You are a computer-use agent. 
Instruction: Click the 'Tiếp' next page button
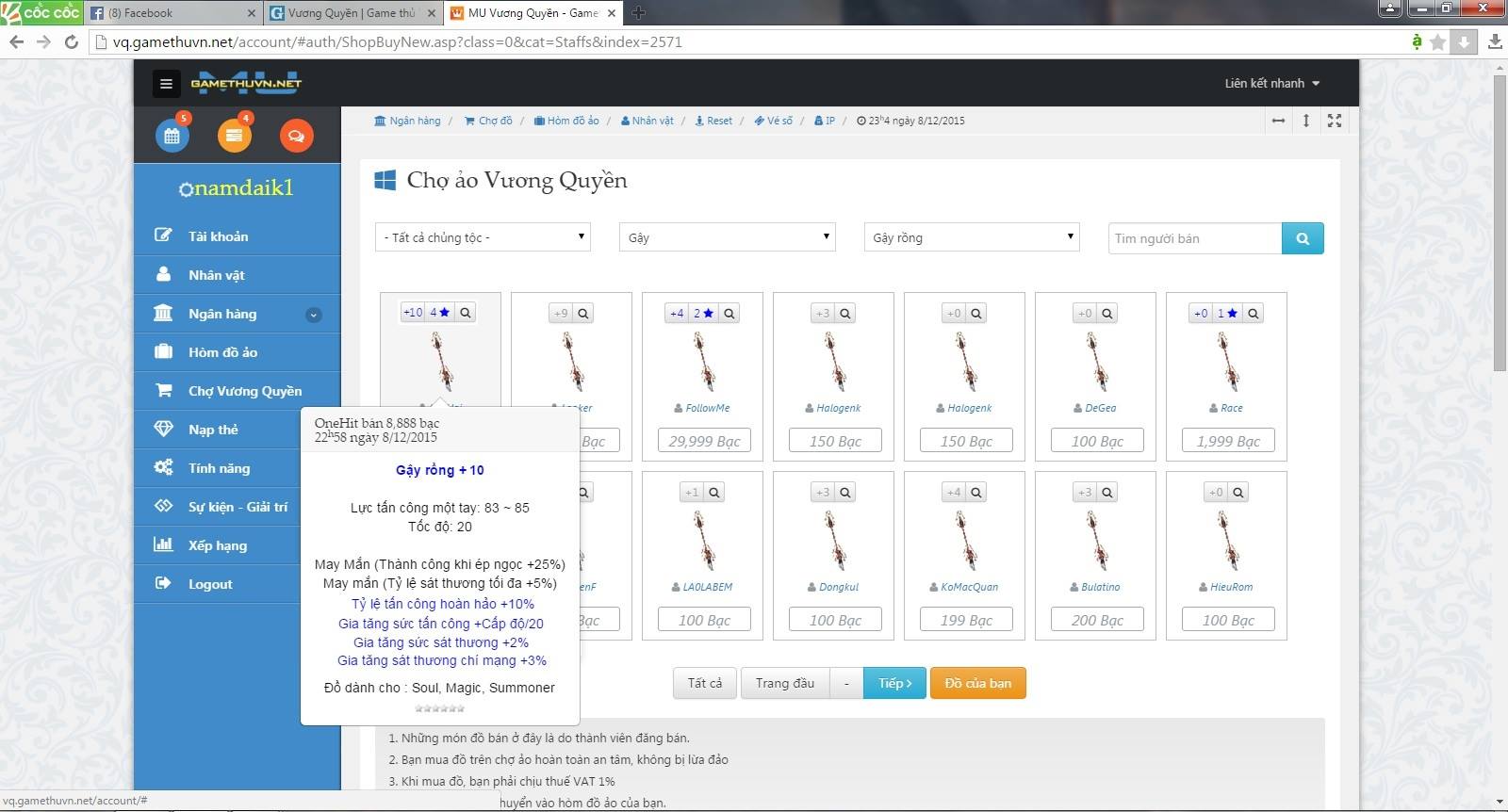click(x=894, y=683)
